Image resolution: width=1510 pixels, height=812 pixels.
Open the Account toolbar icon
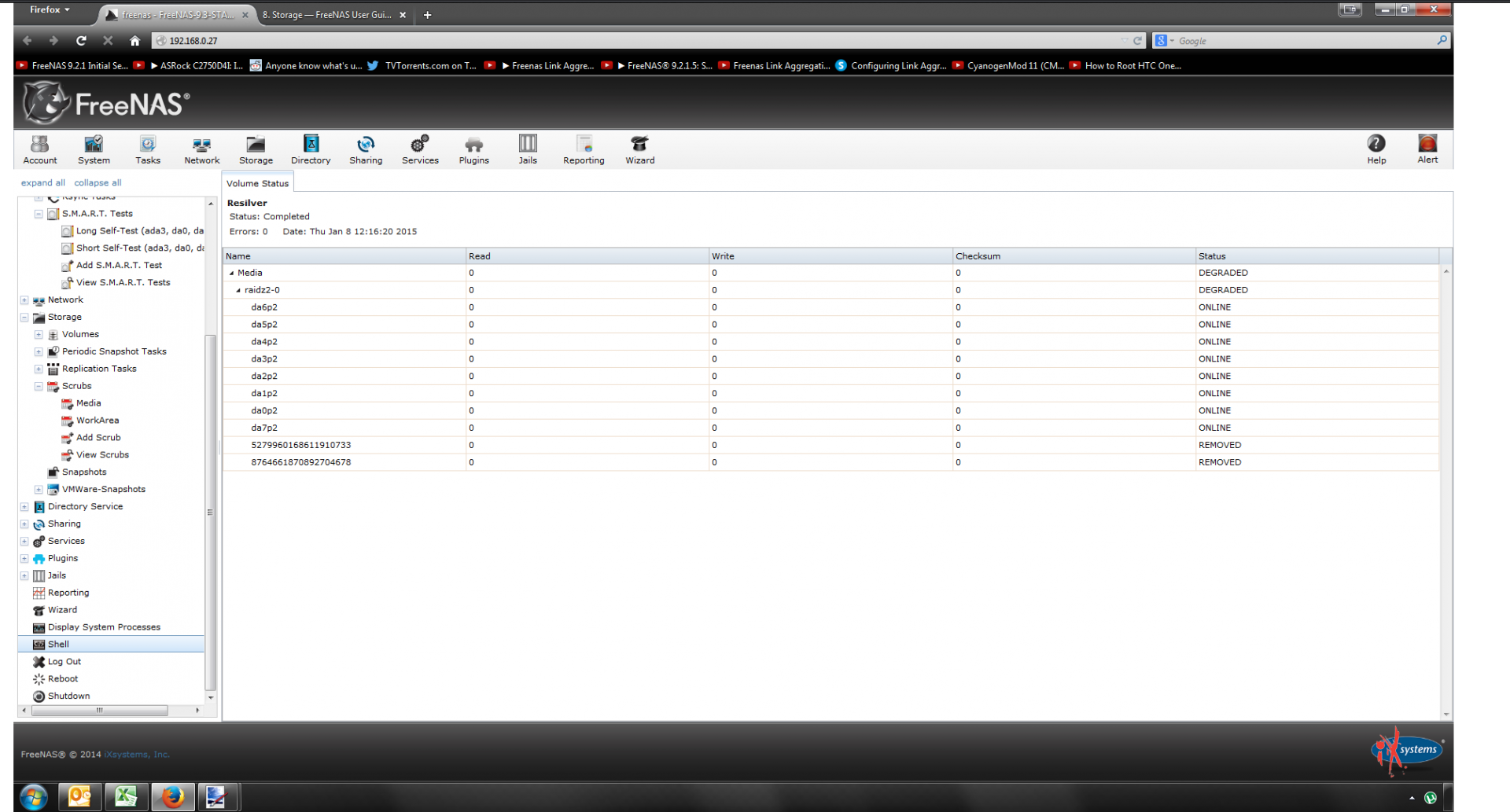pyautogui.click(x=40, y=149)
